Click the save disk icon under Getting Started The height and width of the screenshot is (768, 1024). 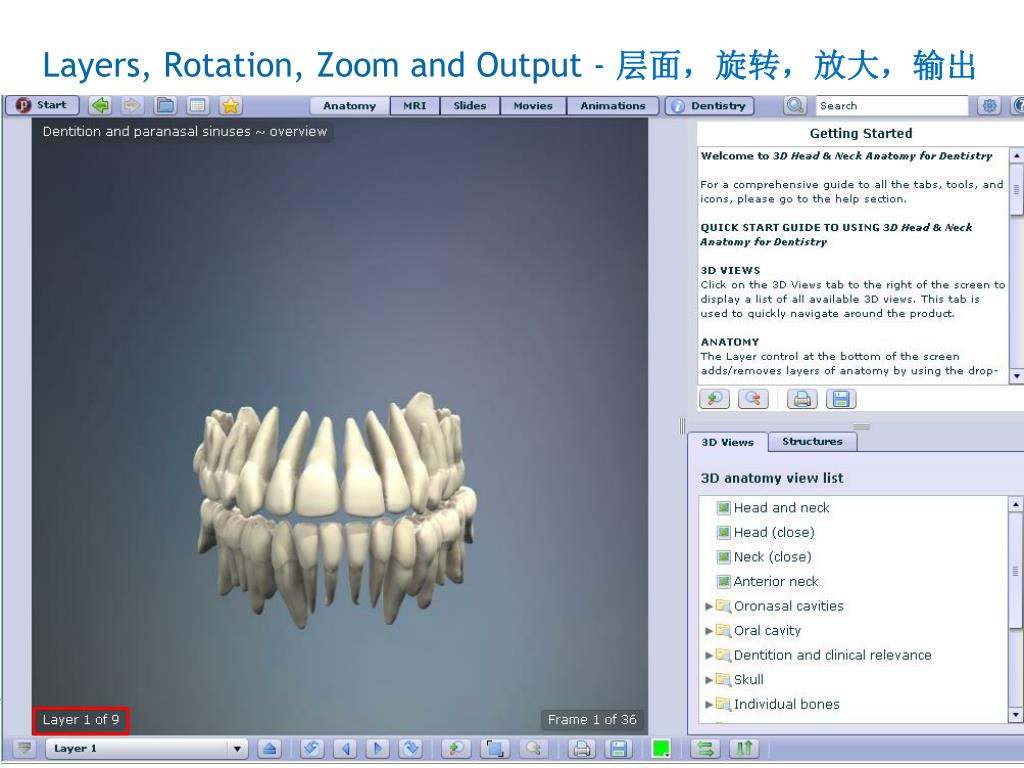pyautogui.click(x=841, y=399)
